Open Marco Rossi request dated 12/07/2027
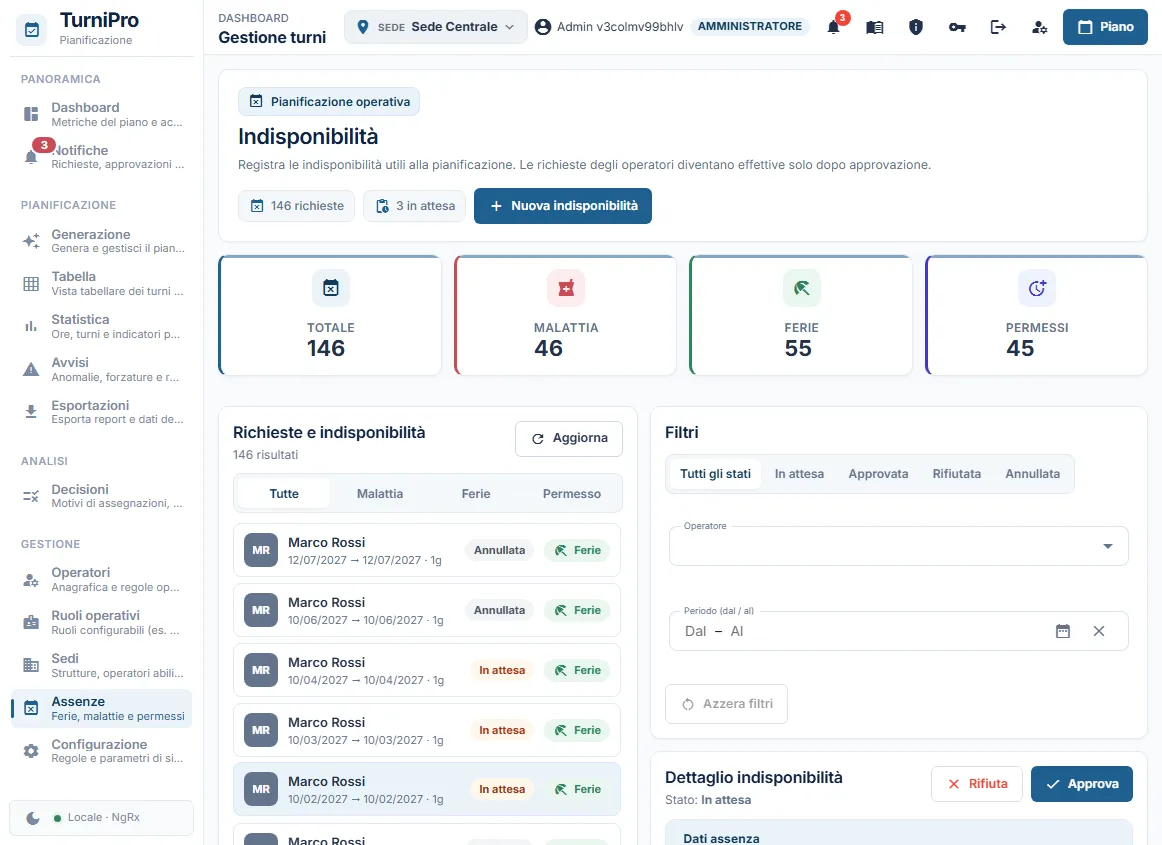1162x845 pixels. [427, 550]
